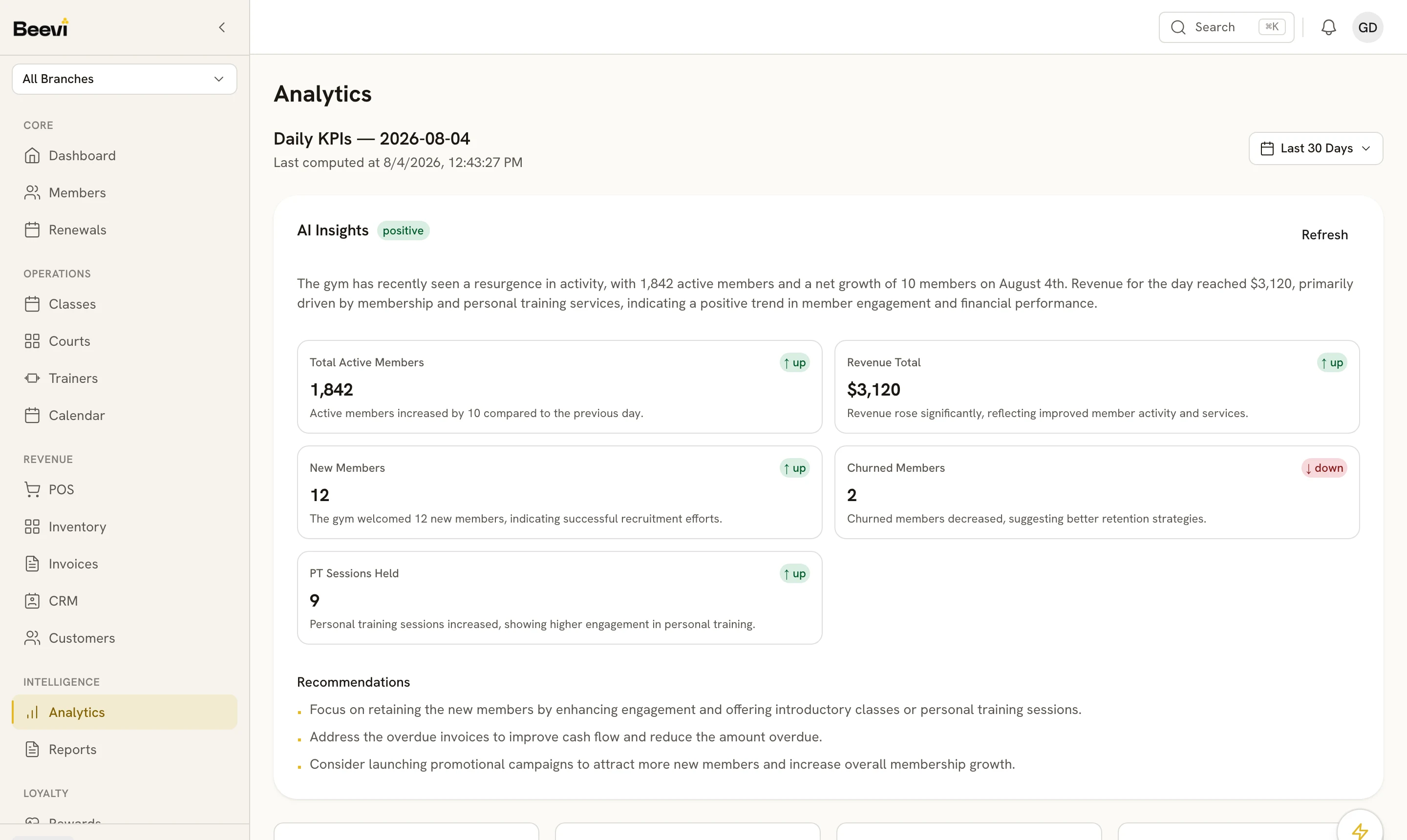Click the Analytics page title
Viewport: 1407px width, 840px height.
[x=322, y=94]
